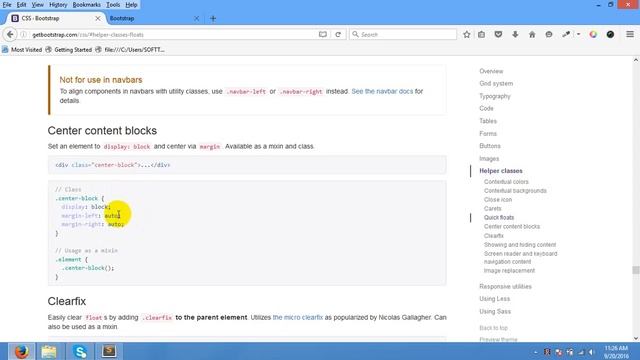Jump to Tables in the sidebar

(x=488, y=121)
